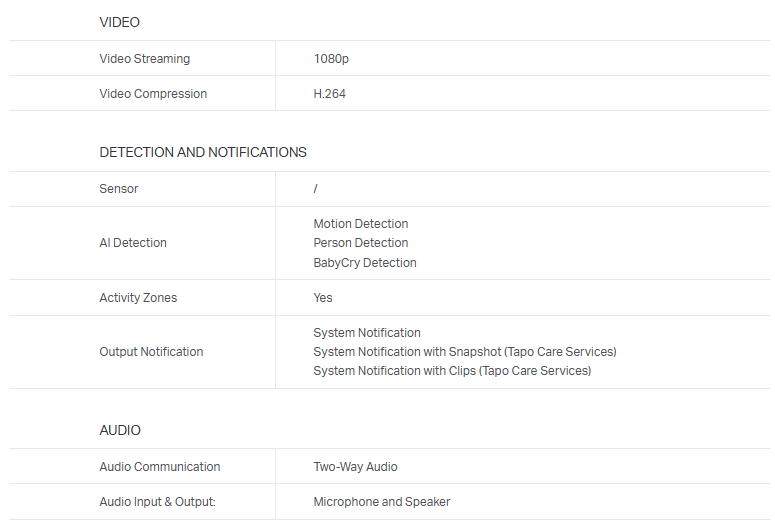This screenshot has width=775, height=530.
Task: Select the Person Detection entry
Action: pyautogui.click(x=361, y=243)
